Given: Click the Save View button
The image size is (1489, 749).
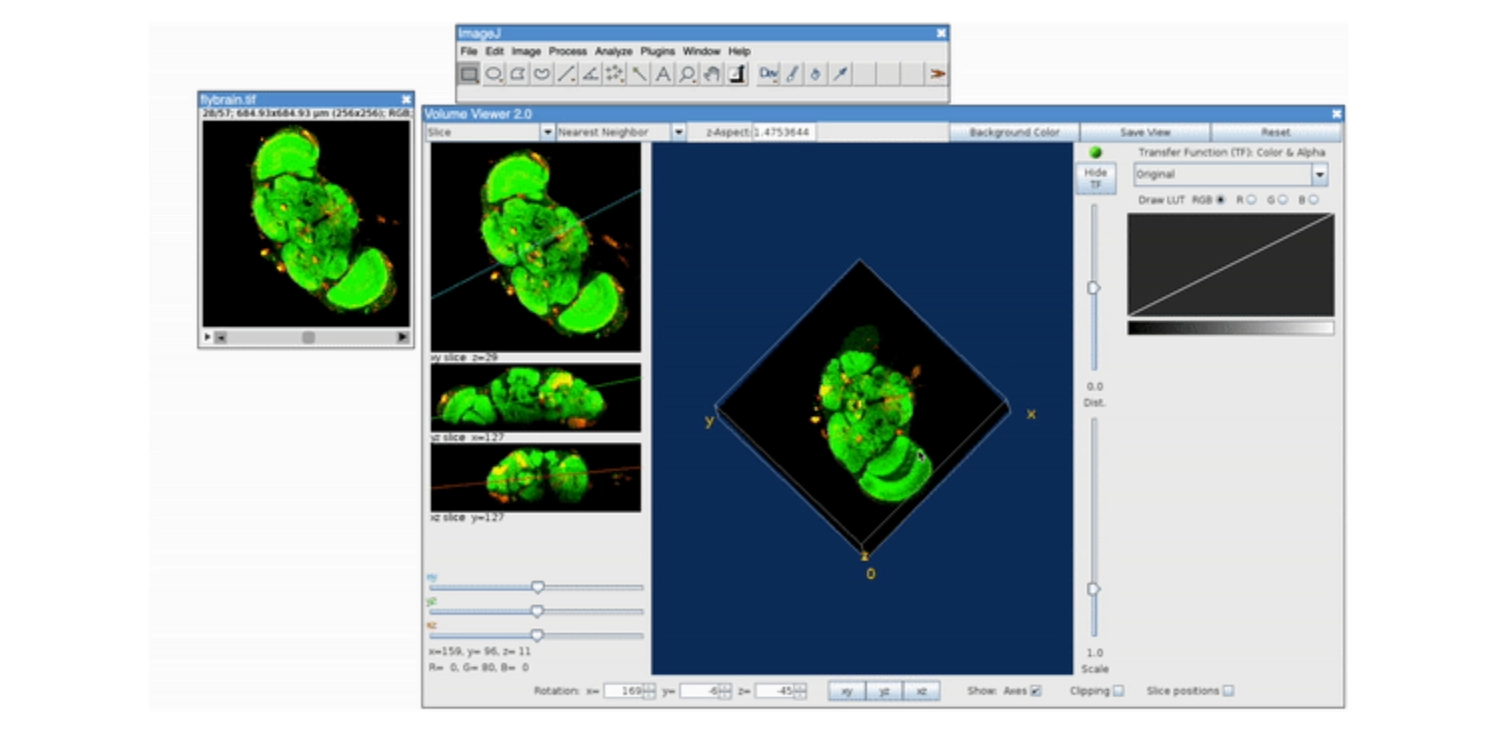Looking at the screenshot, I should click(x=1145, y=132).
